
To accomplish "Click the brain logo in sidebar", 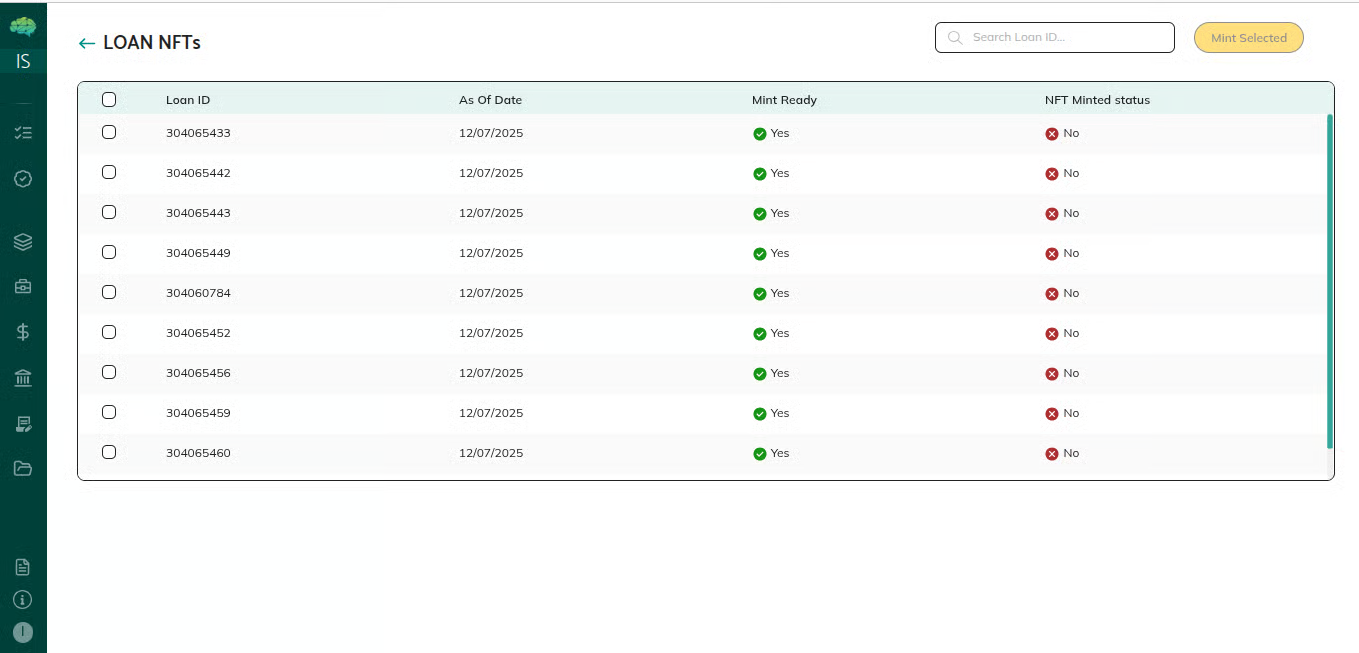I will (x=23, y=27).
